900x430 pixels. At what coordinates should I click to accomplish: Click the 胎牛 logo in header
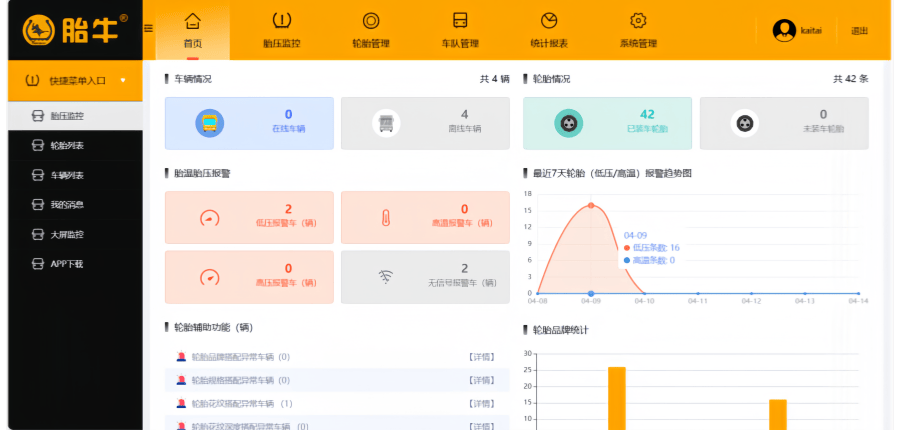[x=75, y=30]
